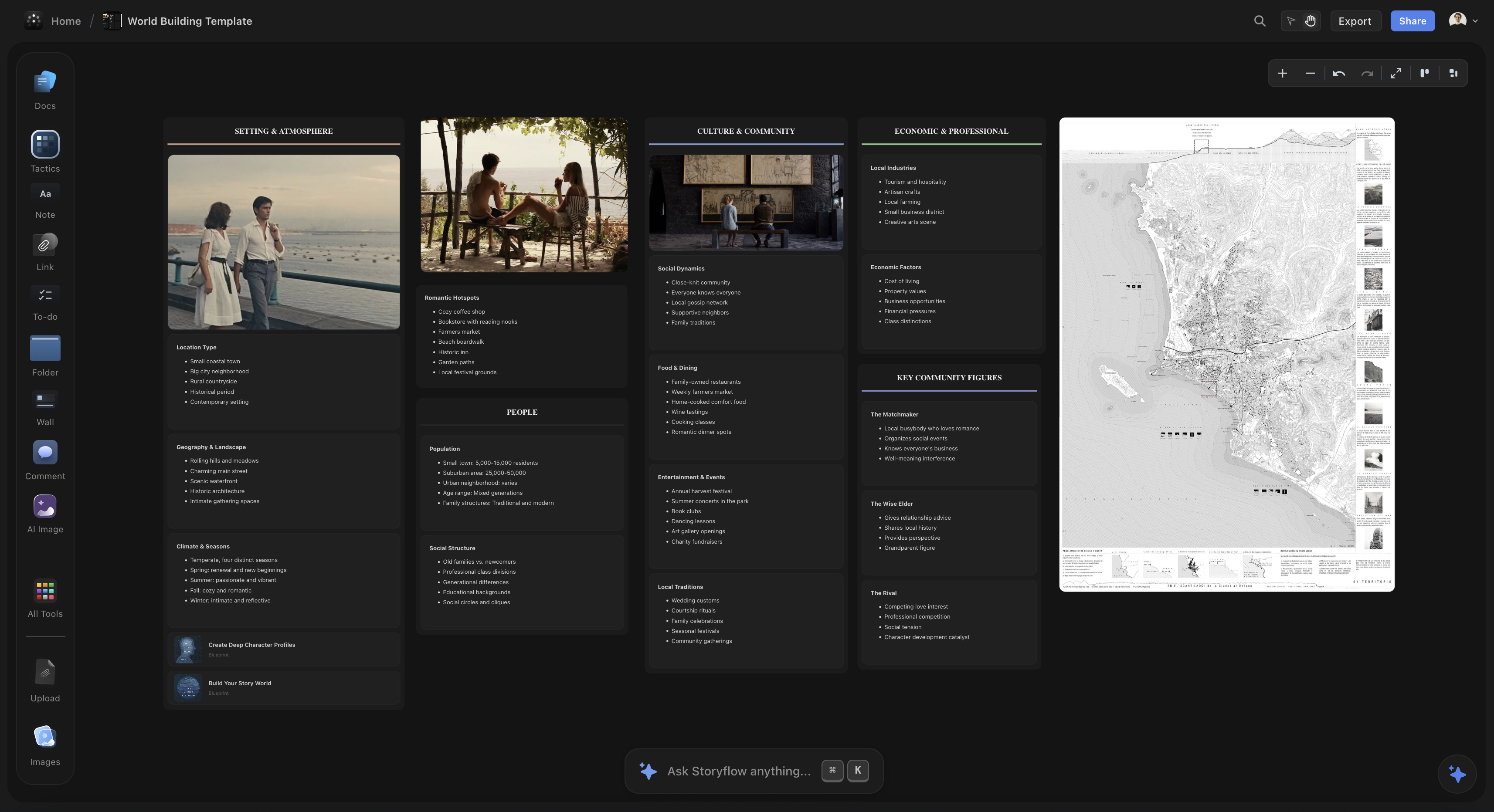Open the Docs tool in sidebar
Viewport: 1494px width, 812px height.
pos(44,82)
